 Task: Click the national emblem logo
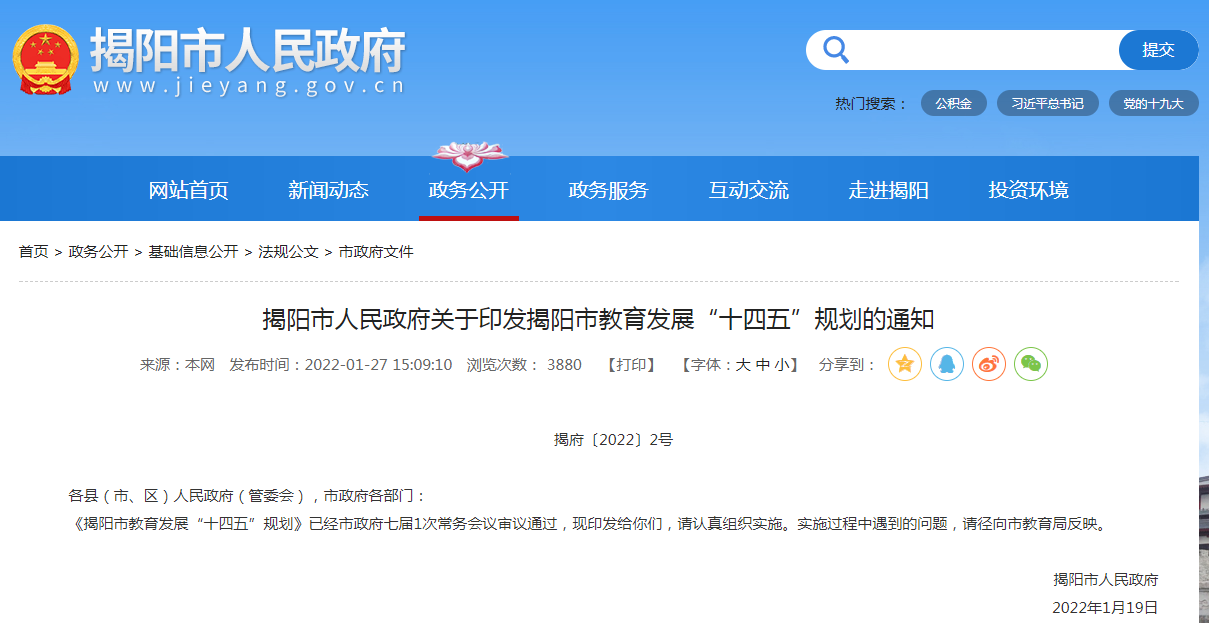[x=45, y=59]
